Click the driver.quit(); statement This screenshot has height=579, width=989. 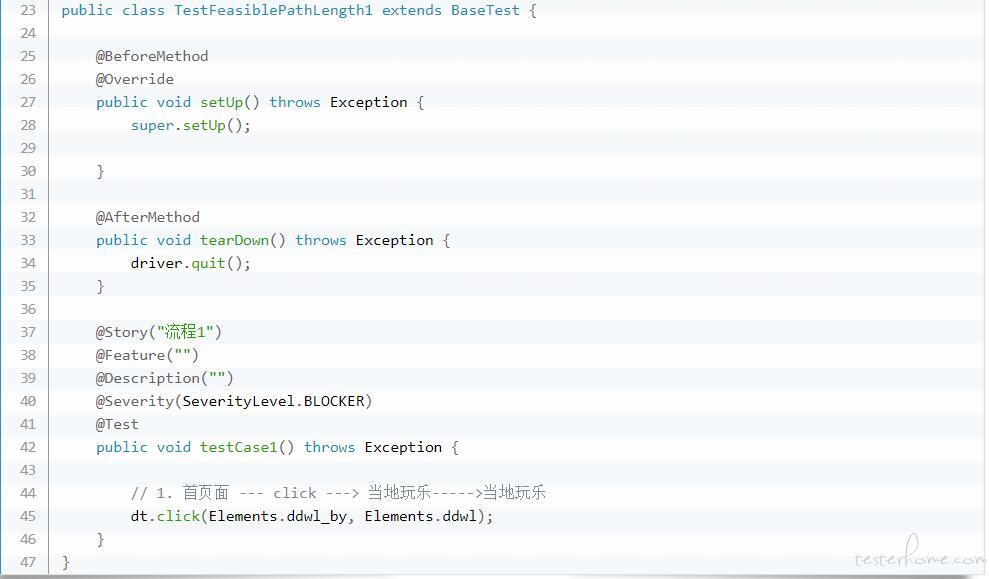[x=190, y=264]
